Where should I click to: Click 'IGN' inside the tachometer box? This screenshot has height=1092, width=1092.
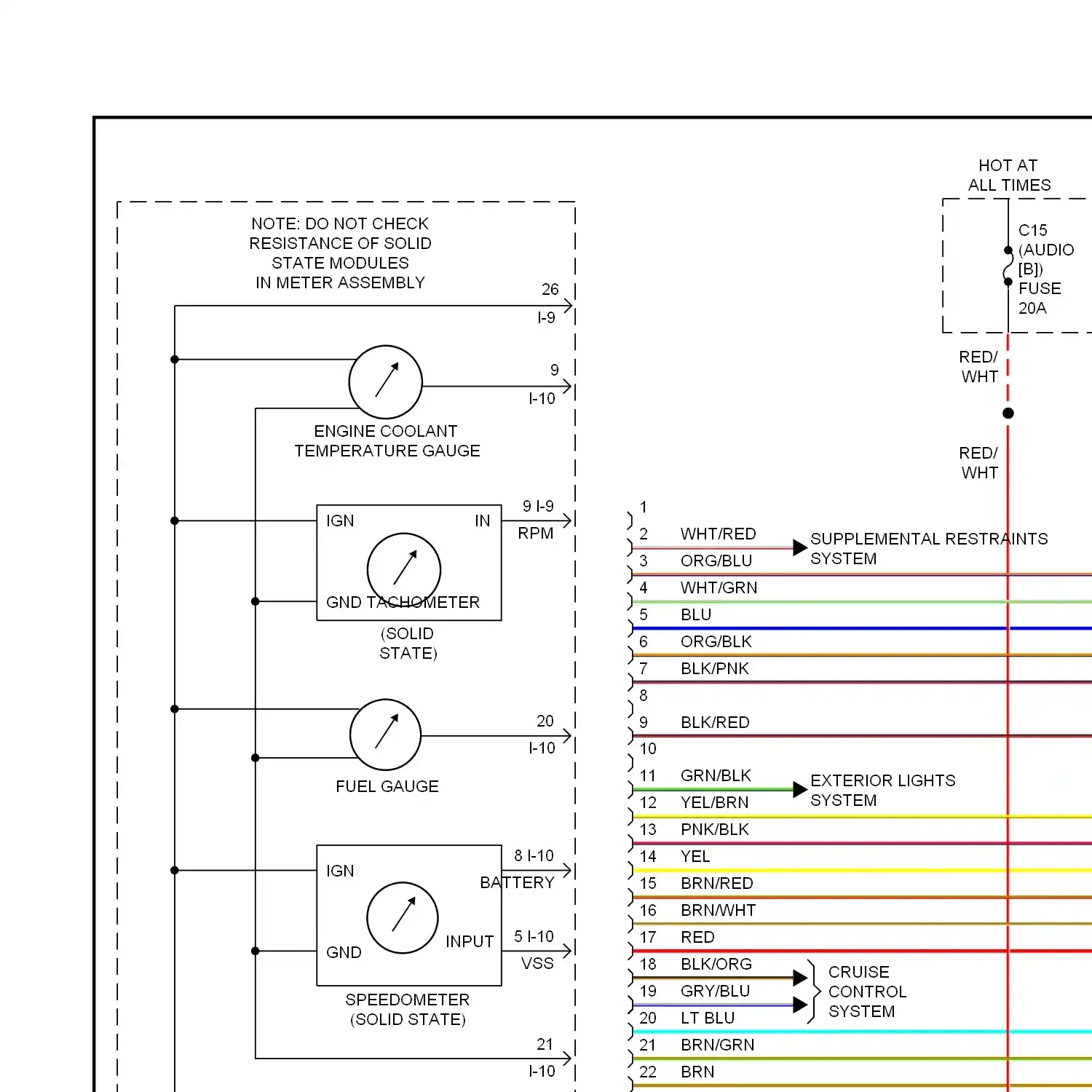340,521
